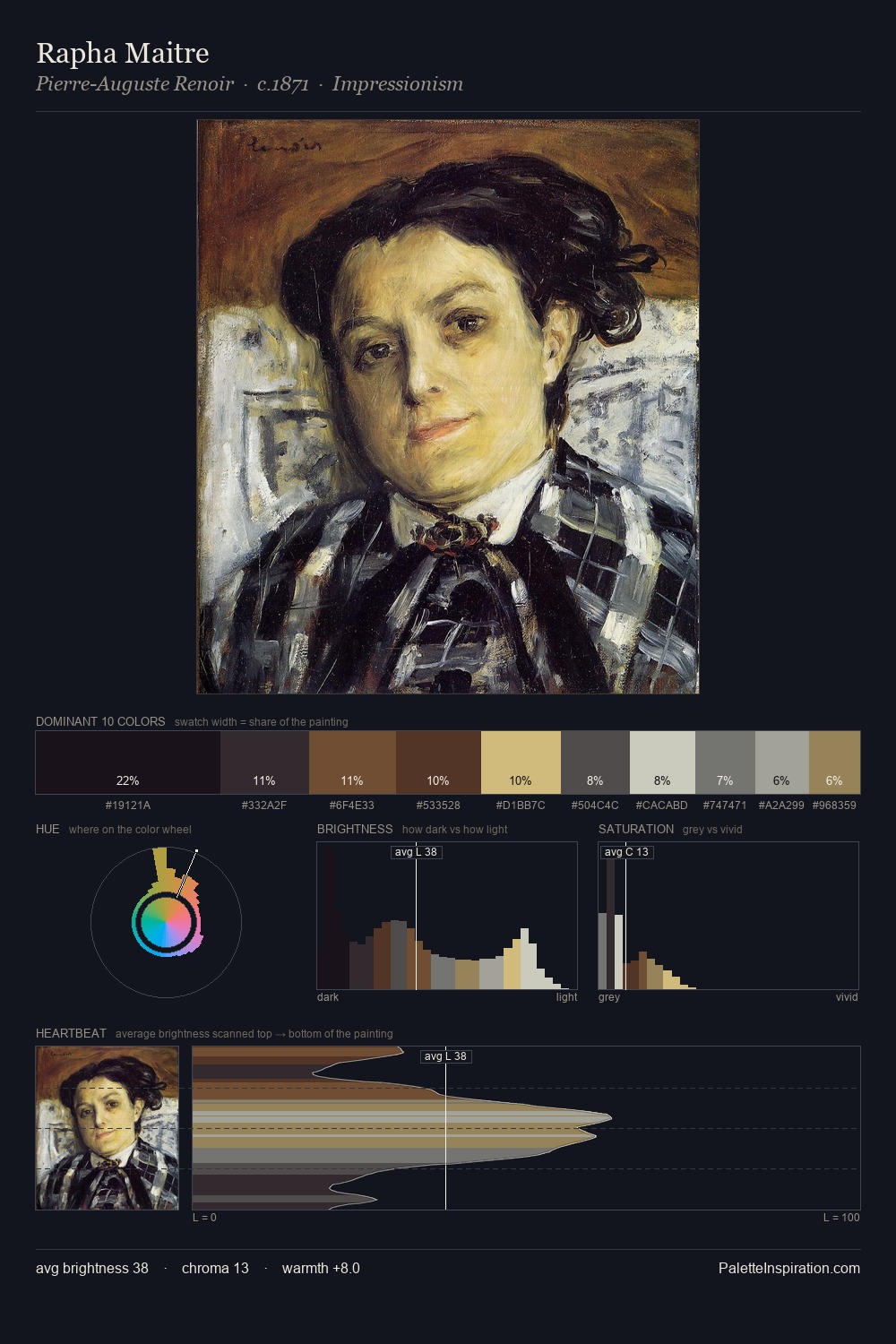The height and width of the screenshot is (1344, 896).
Task: Click the '#968359' hex code label
Action: [834, 806]
